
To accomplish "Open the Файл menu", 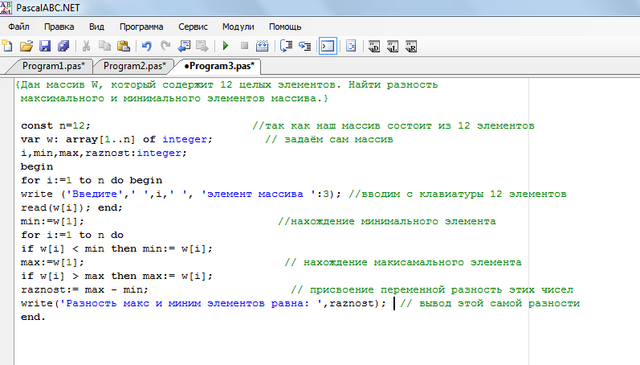I will [19, 27].
